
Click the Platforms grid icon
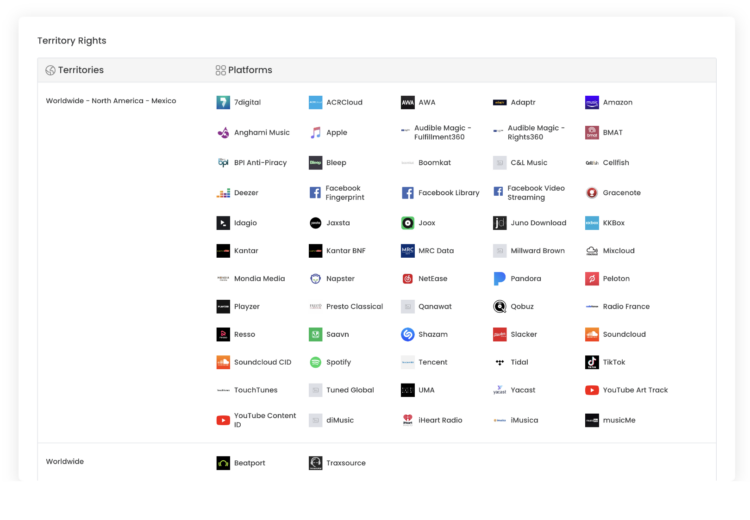coord(221,70)
